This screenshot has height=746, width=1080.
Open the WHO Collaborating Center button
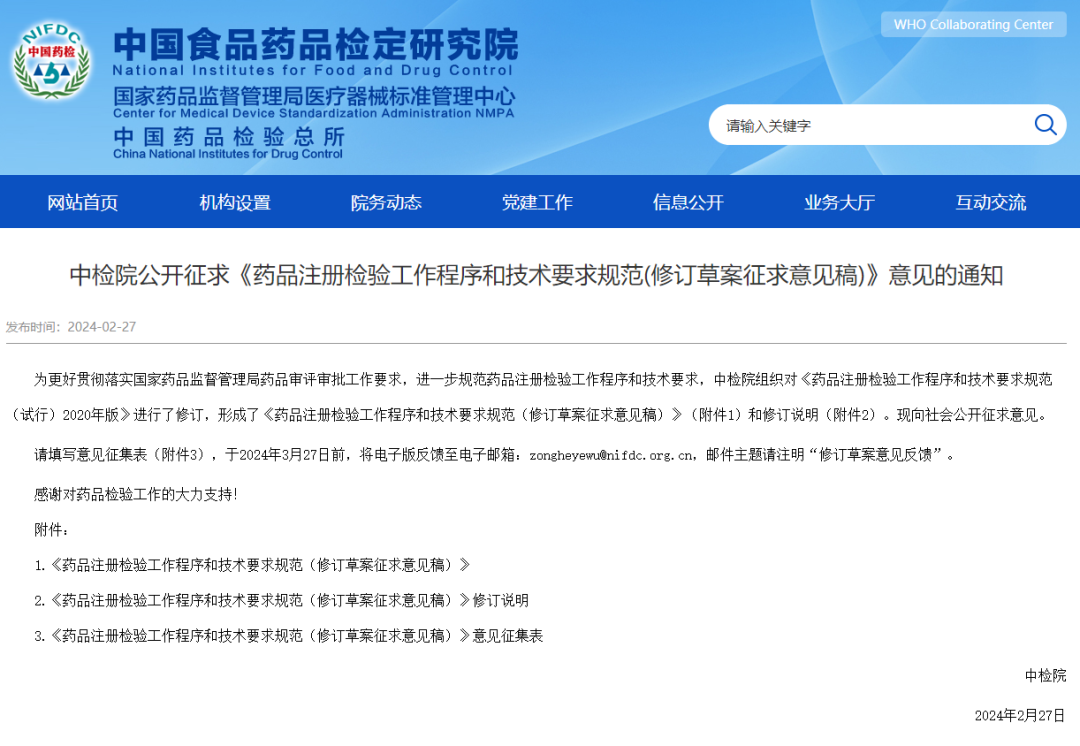click(973, 25)
